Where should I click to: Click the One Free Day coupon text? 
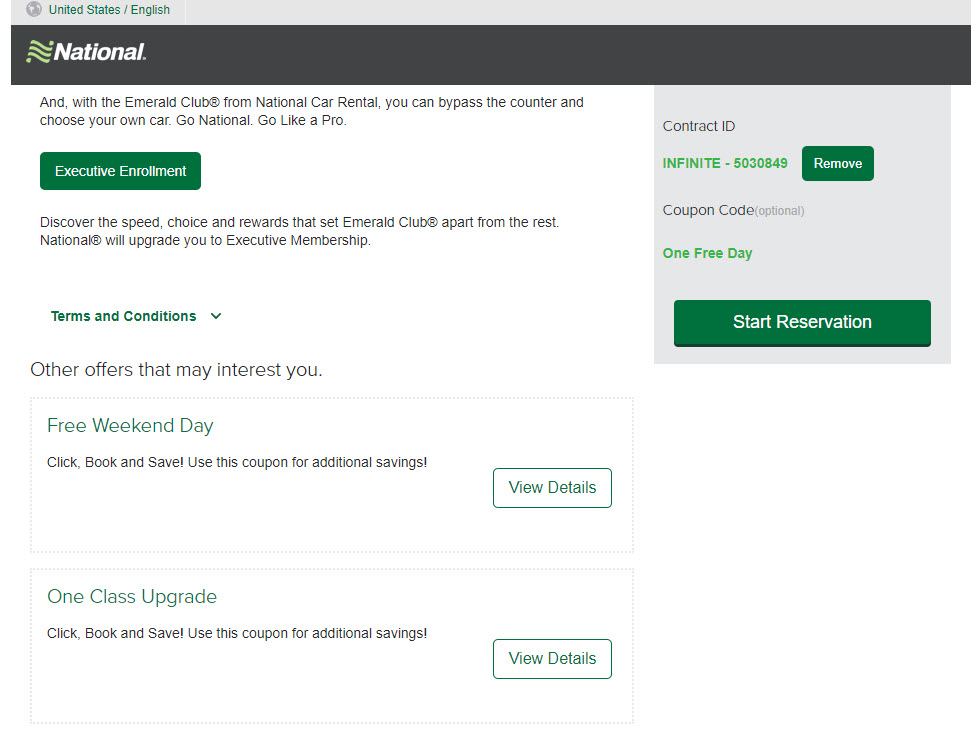pyautogui.click(x=707, y=253)
